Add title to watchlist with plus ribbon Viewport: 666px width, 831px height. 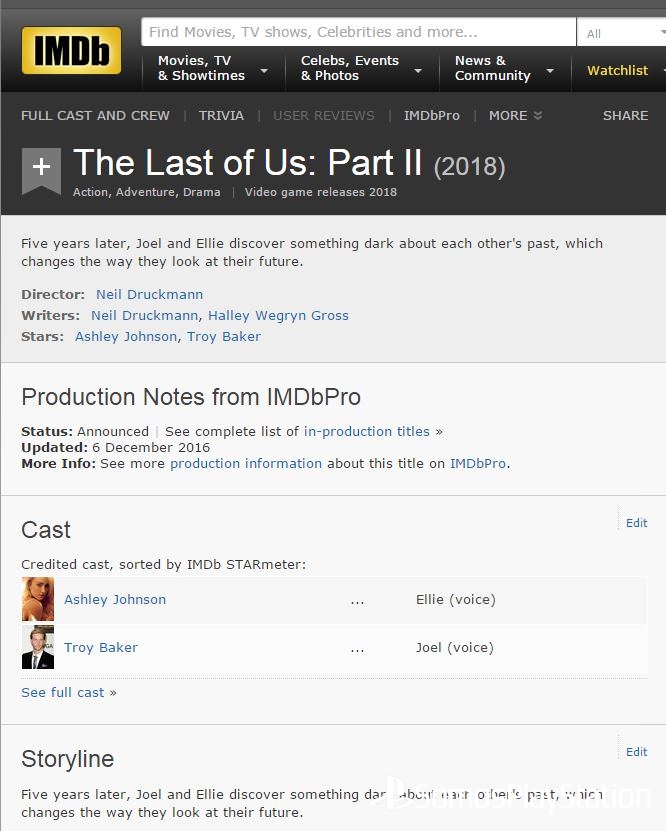pyautogui.click(x=41, y=169)
